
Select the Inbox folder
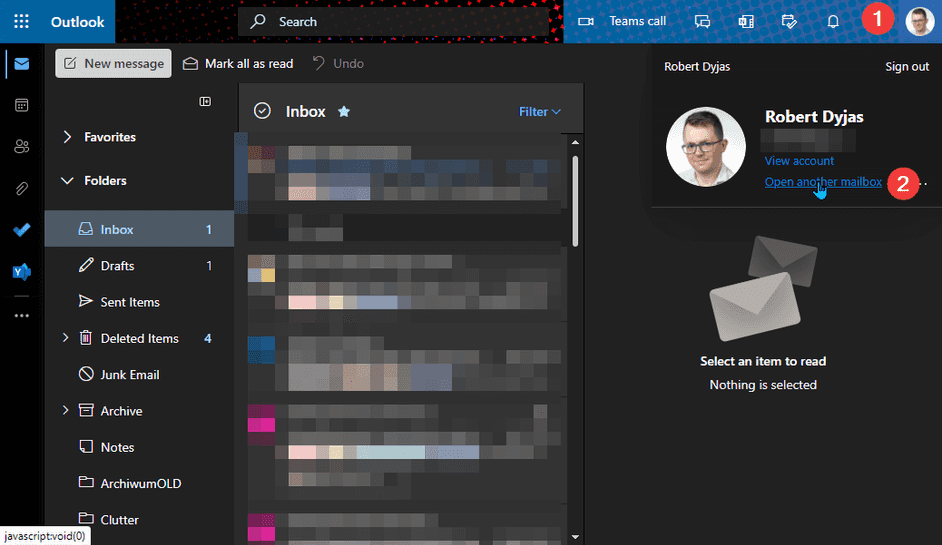[139, 230]
